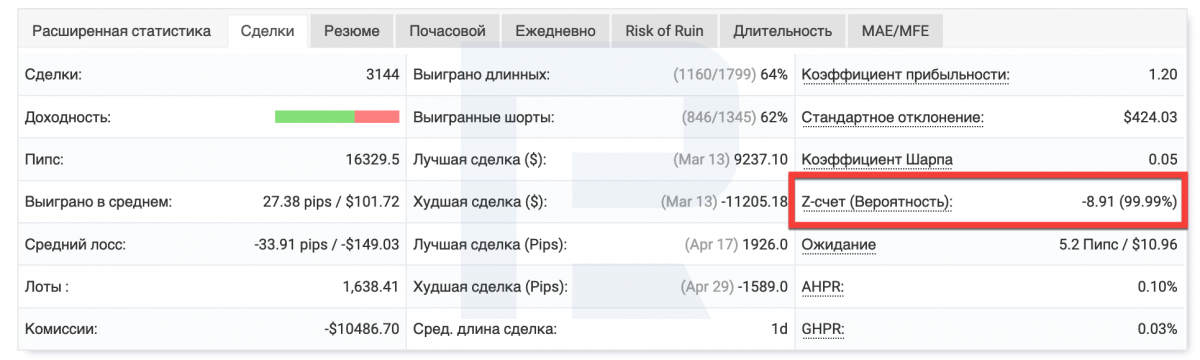Screen dimensions: 1200x360
Task: Click the Комиссии value -$10486.70
Action: [x=361, y=329]
